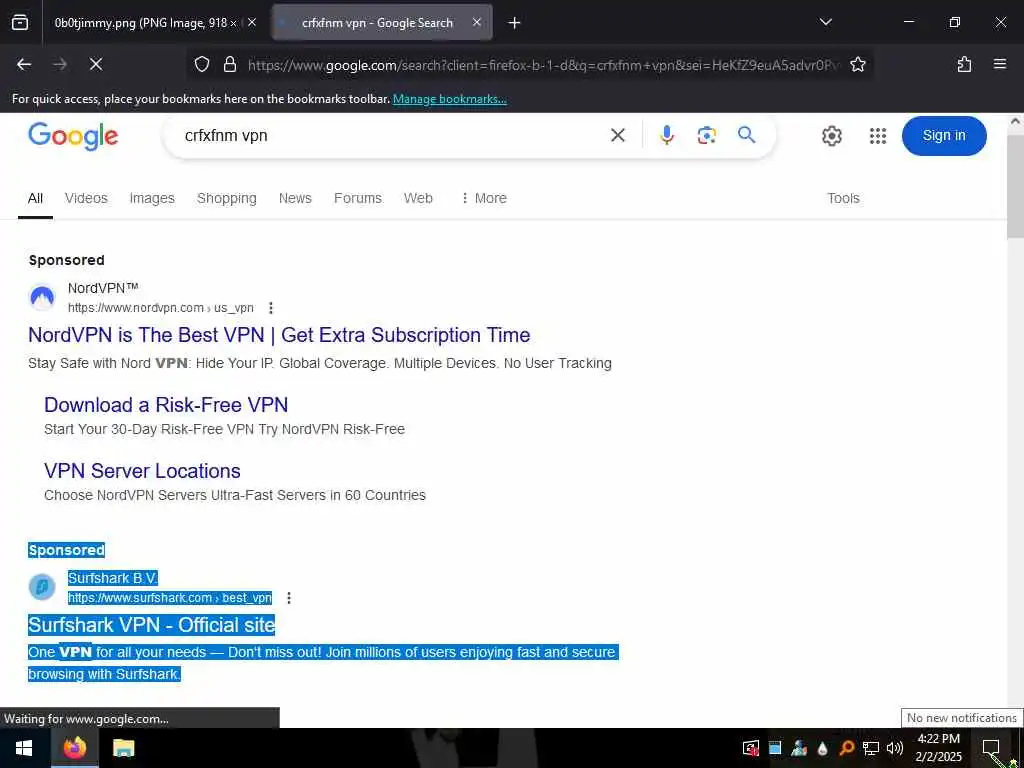1024x768 pixels.
Task: Open the Action Center notifications icon
Action: (991, 748)
